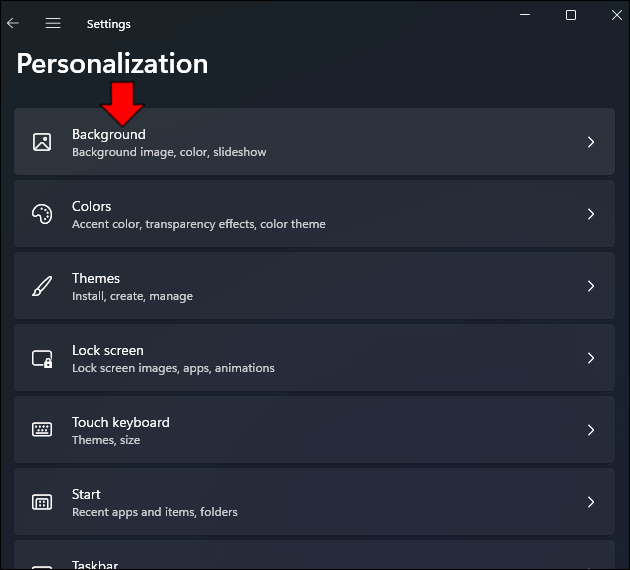
Task: Click the Themes paintbrush icon
Action: (x=42, y=286)
